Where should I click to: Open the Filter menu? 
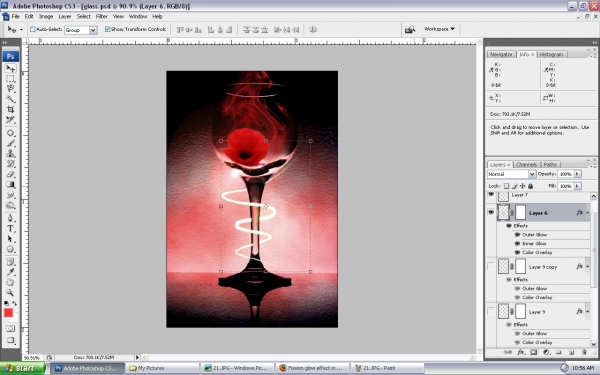[x=101, y=16]
